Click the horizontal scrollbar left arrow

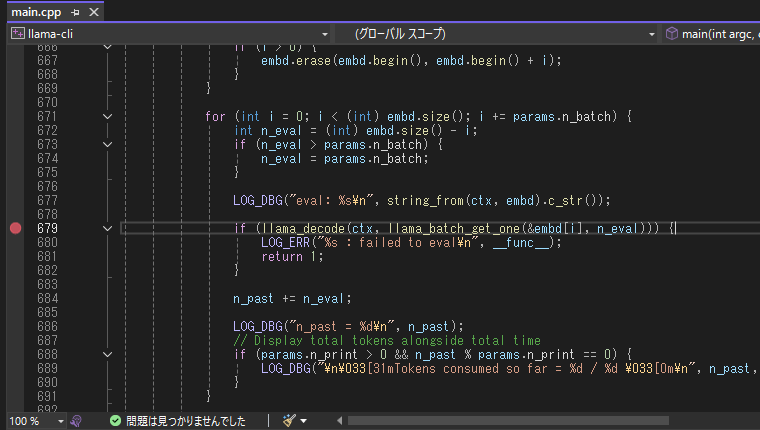click(339, 421)
